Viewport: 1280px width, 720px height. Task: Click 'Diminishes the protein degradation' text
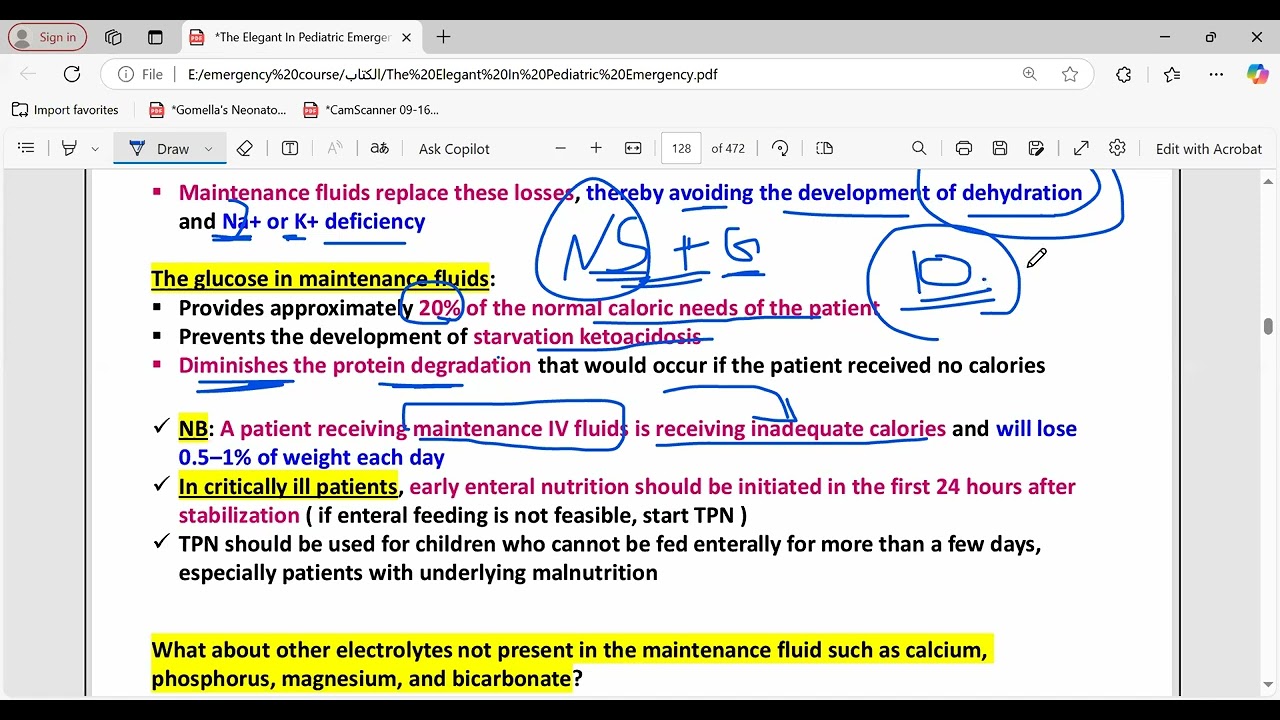click(355, 365)
